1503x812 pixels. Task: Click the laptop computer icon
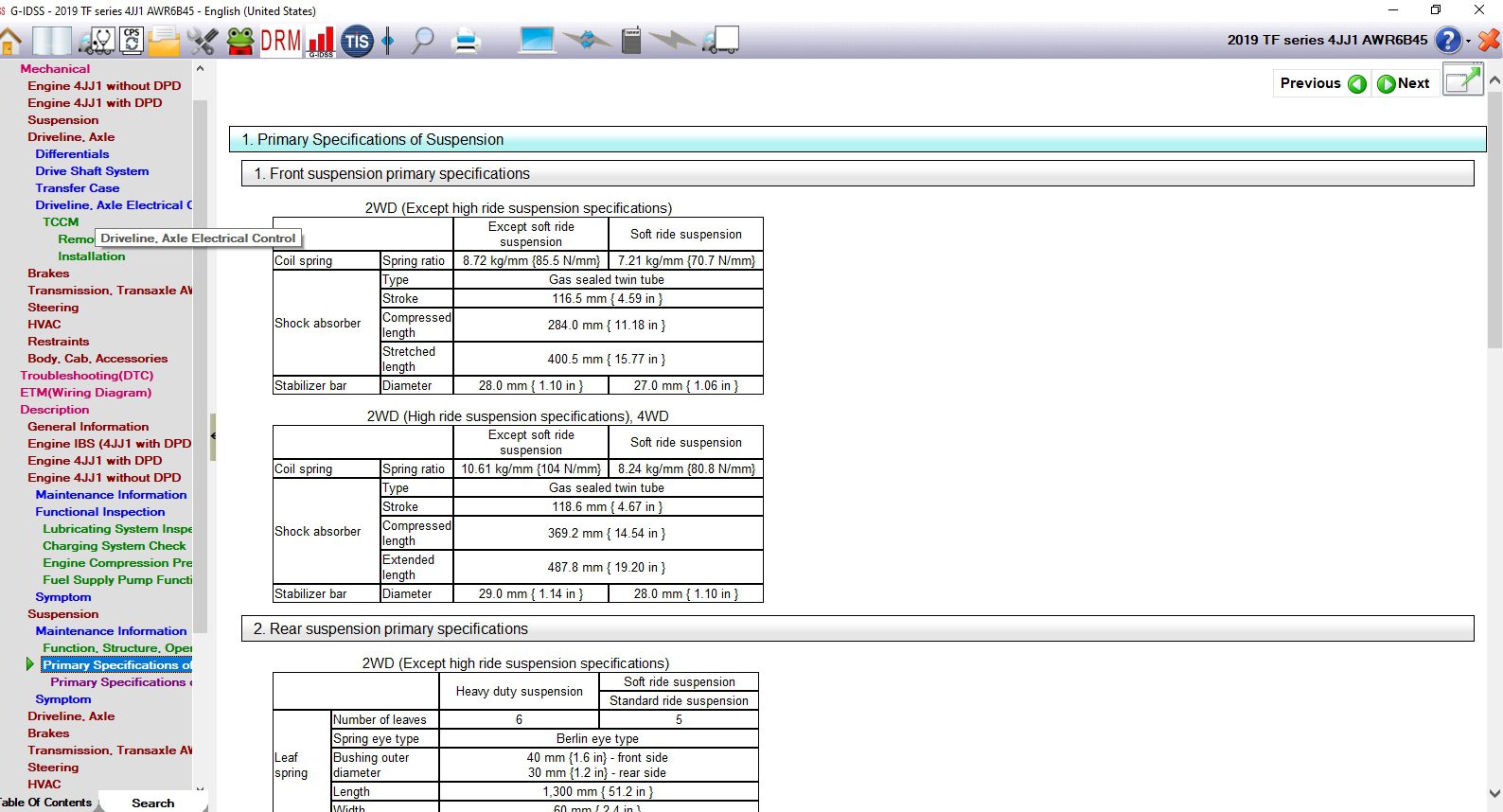pos(537,40)
